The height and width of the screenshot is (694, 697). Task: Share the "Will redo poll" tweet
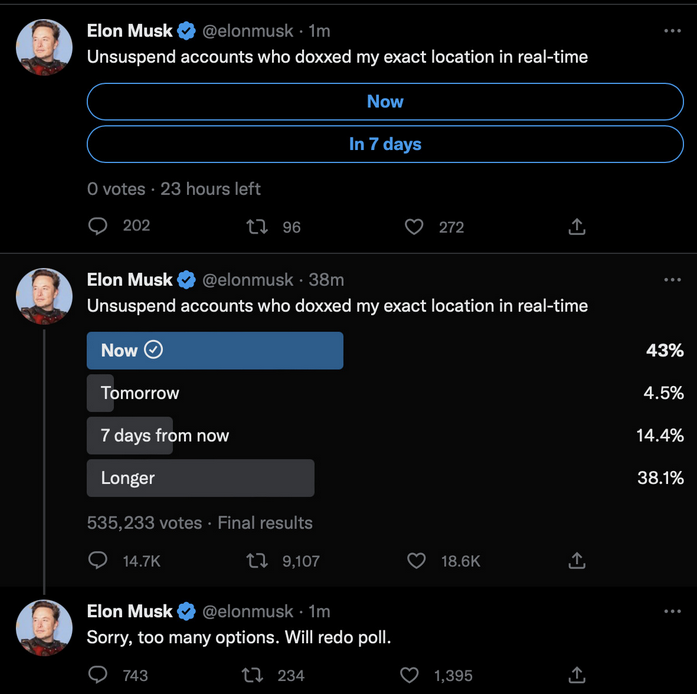click(x=577, y=675)
